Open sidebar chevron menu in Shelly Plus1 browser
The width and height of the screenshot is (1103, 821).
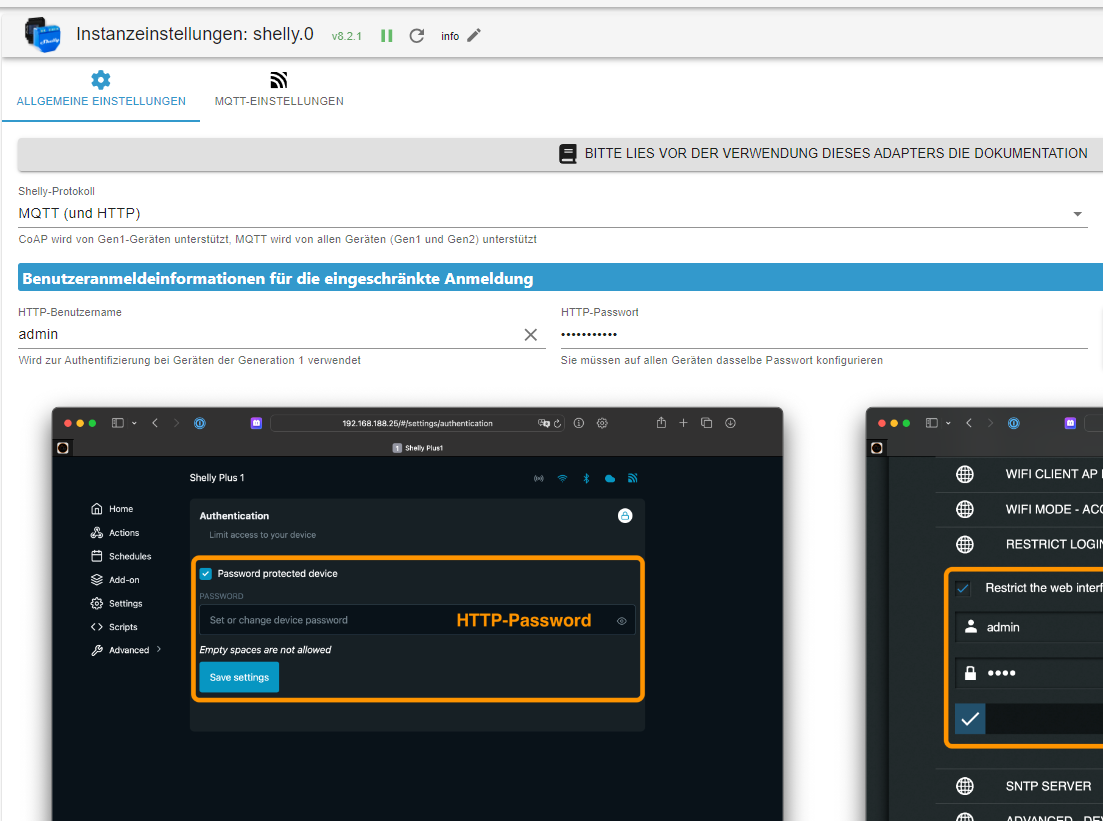point(134,424)
